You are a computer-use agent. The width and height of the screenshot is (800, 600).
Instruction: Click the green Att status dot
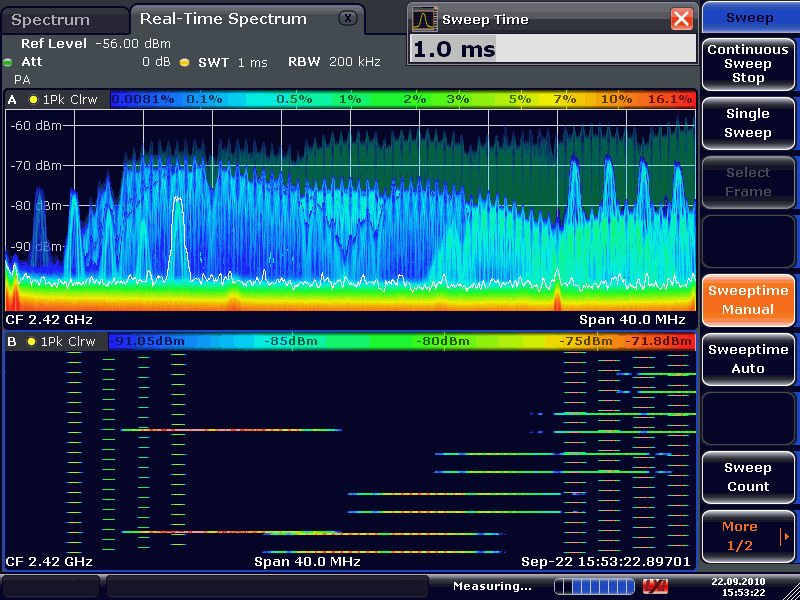tap(7, 63)
